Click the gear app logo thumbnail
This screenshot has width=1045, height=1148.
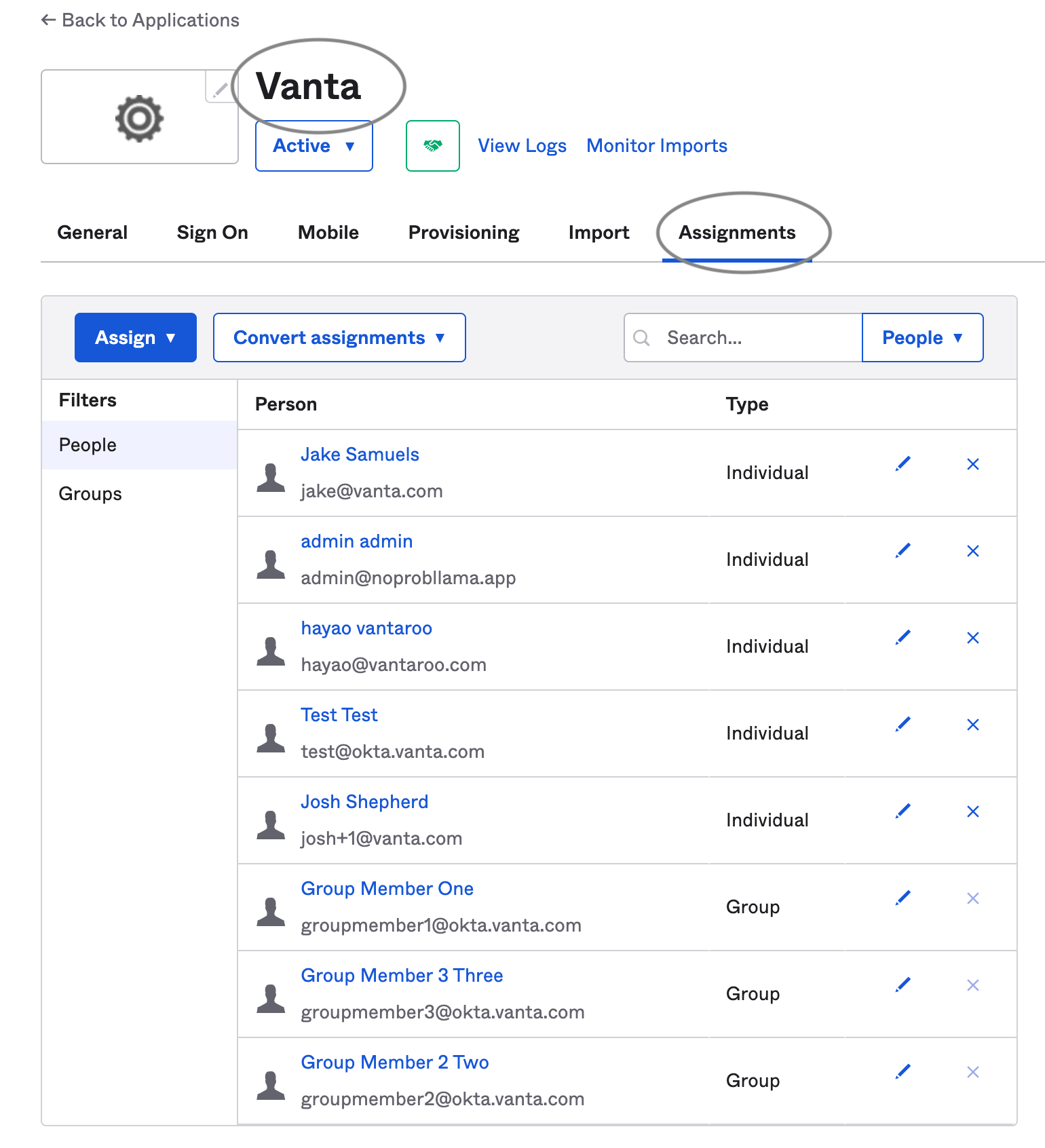pyautogui.click(x=140, y=117)
